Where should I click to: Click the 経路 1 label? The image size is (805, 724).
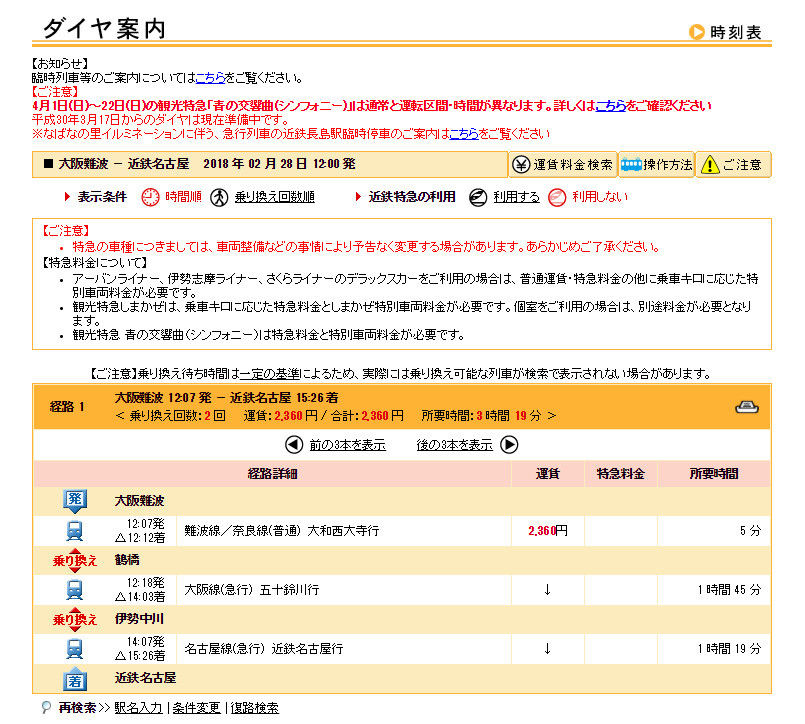(x=67, y=407)
